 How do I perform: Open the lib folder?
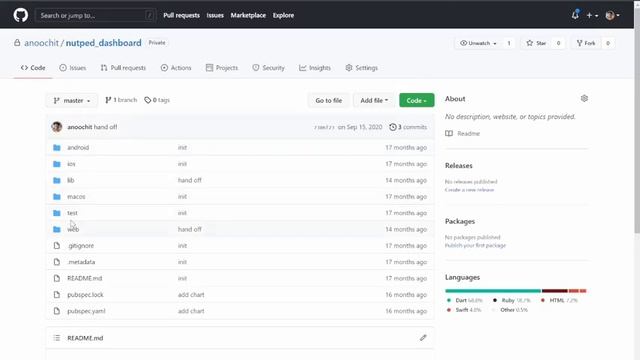pos(71,180)
